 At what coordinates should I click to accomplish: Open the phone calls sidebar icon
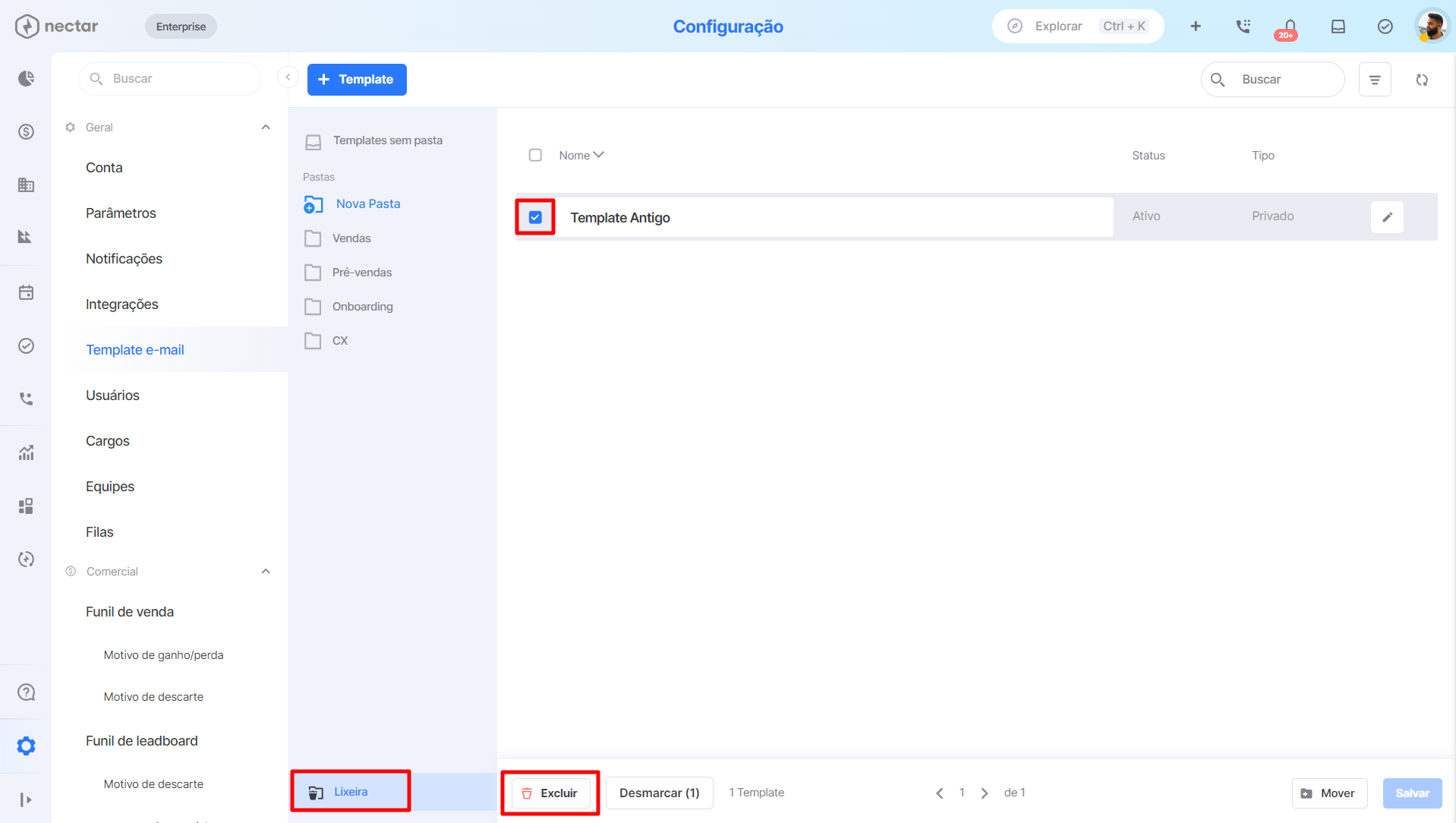(26, 399)
